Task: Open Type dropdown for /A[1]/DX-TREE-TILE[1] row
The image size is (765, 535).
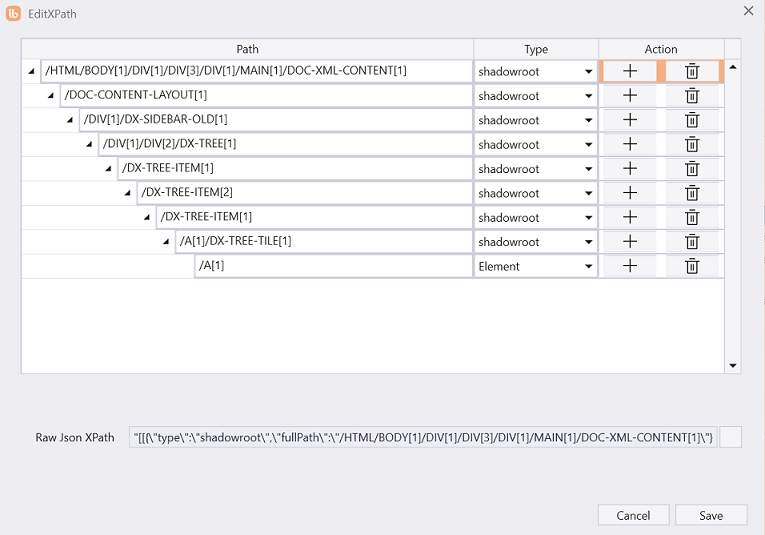Action: pos(589,242)
